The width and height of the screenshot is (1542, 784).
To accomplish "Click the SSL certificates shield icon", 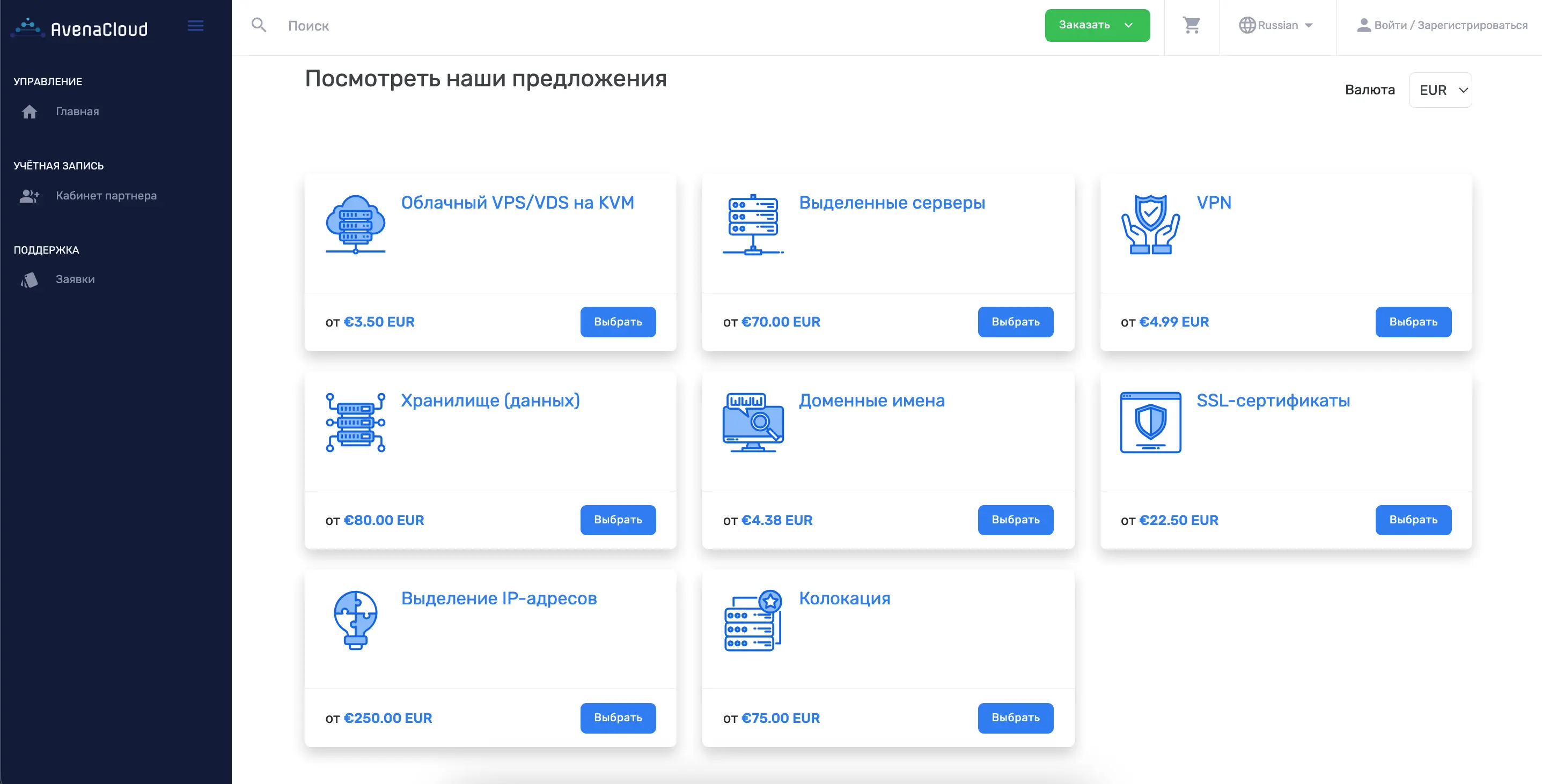I will [x=1150, y=423].
